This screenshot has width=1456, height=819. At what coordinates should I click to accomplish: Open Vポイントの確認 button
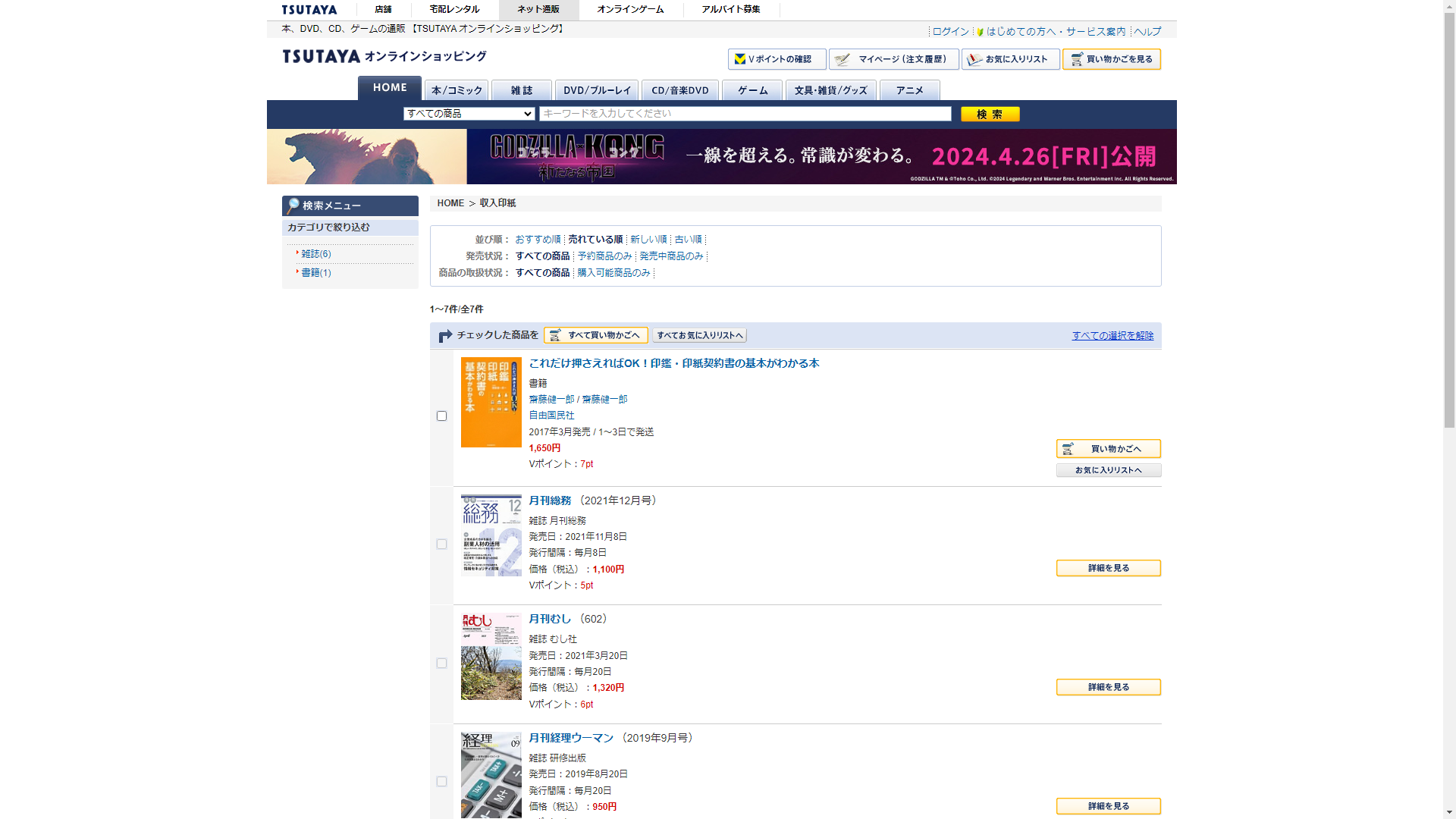click(777, 59)
